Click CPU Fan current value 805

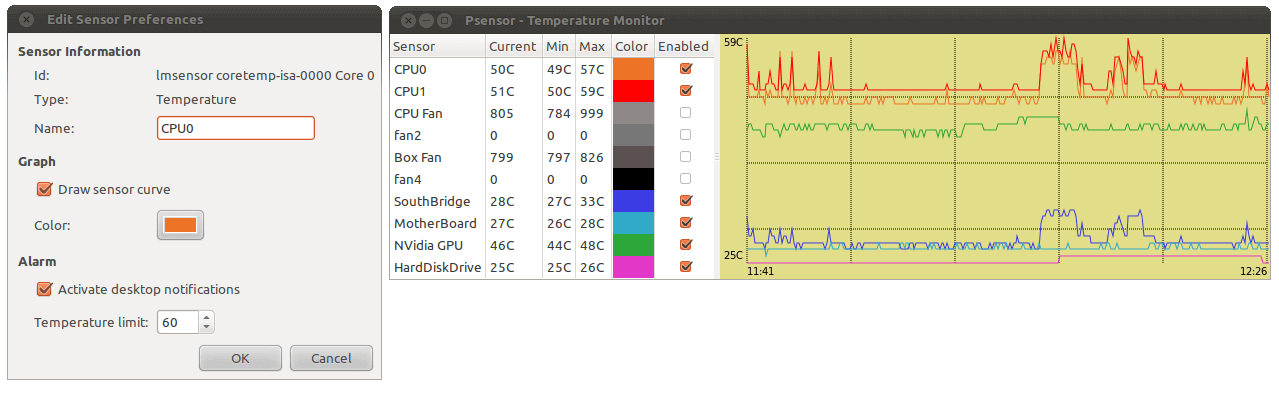[501, 113]
